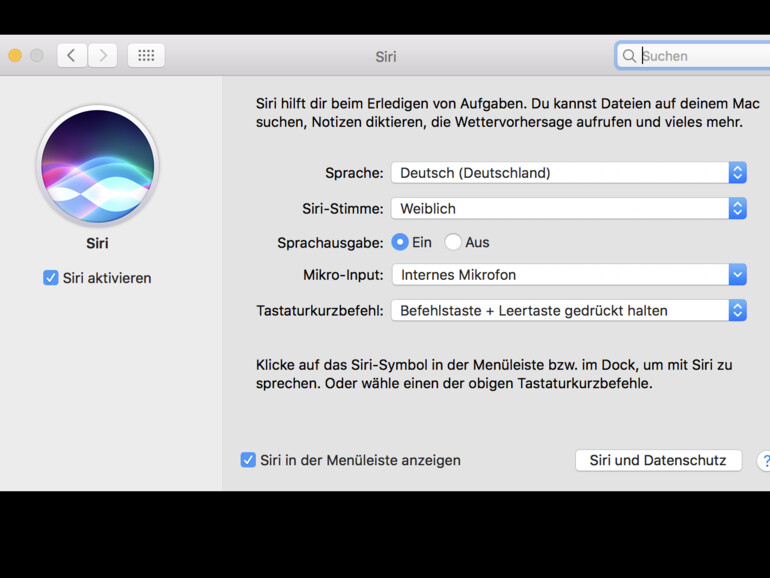Go forward with the right arrow button
The image size is (770, 578).
[103, 56]
